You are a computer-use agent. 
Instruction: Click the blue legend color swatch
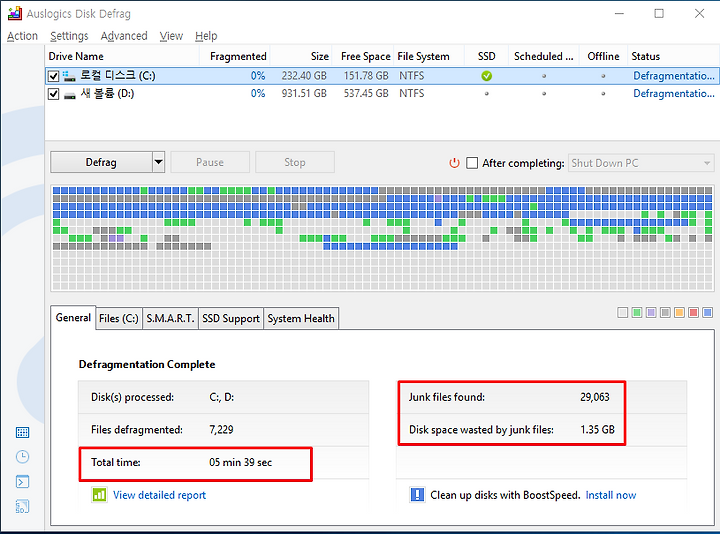708,313
